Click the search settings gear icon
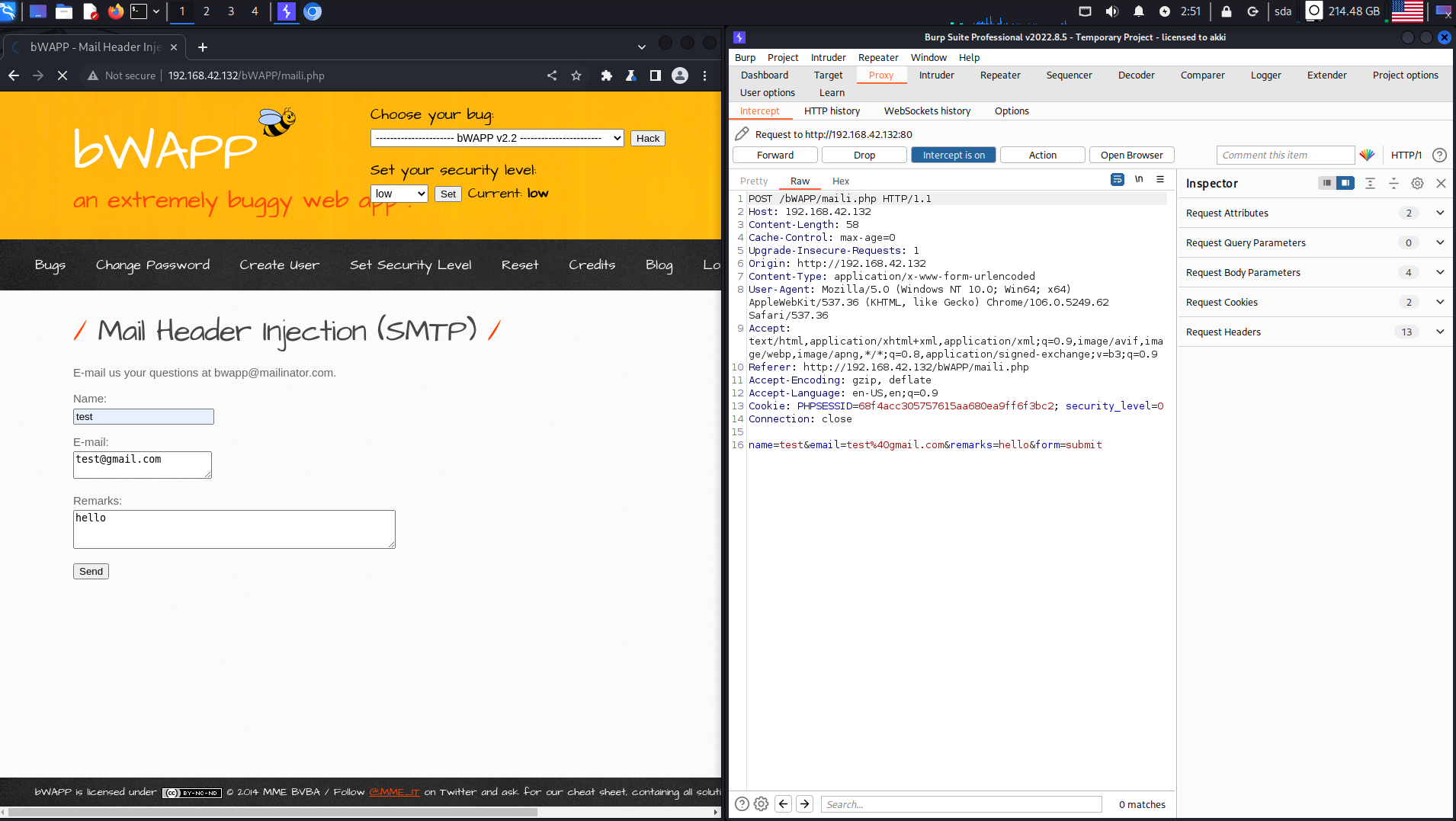 761,804
